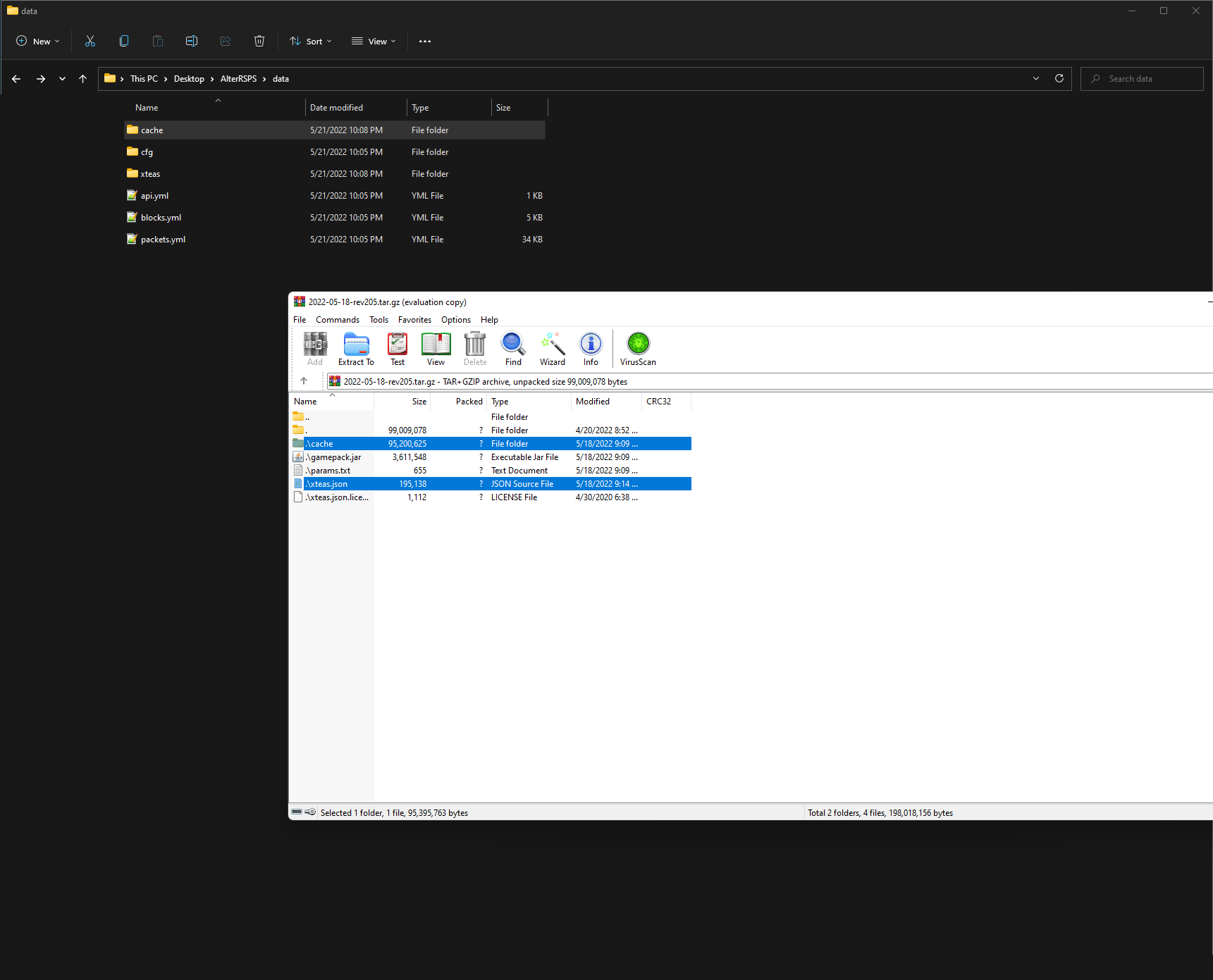Sort Explorer list by Name column
This screenshot has width=1213, height=980.
215,108
